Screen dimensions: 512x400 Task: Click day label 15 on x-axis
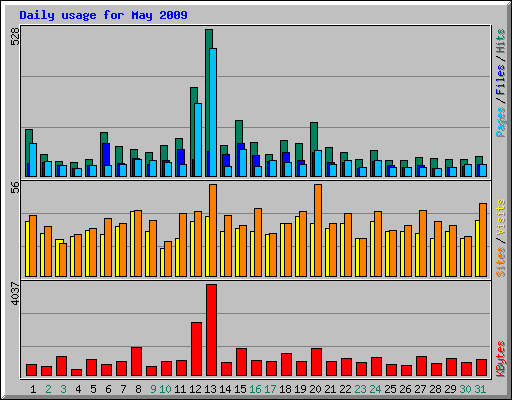click(240, 389)
